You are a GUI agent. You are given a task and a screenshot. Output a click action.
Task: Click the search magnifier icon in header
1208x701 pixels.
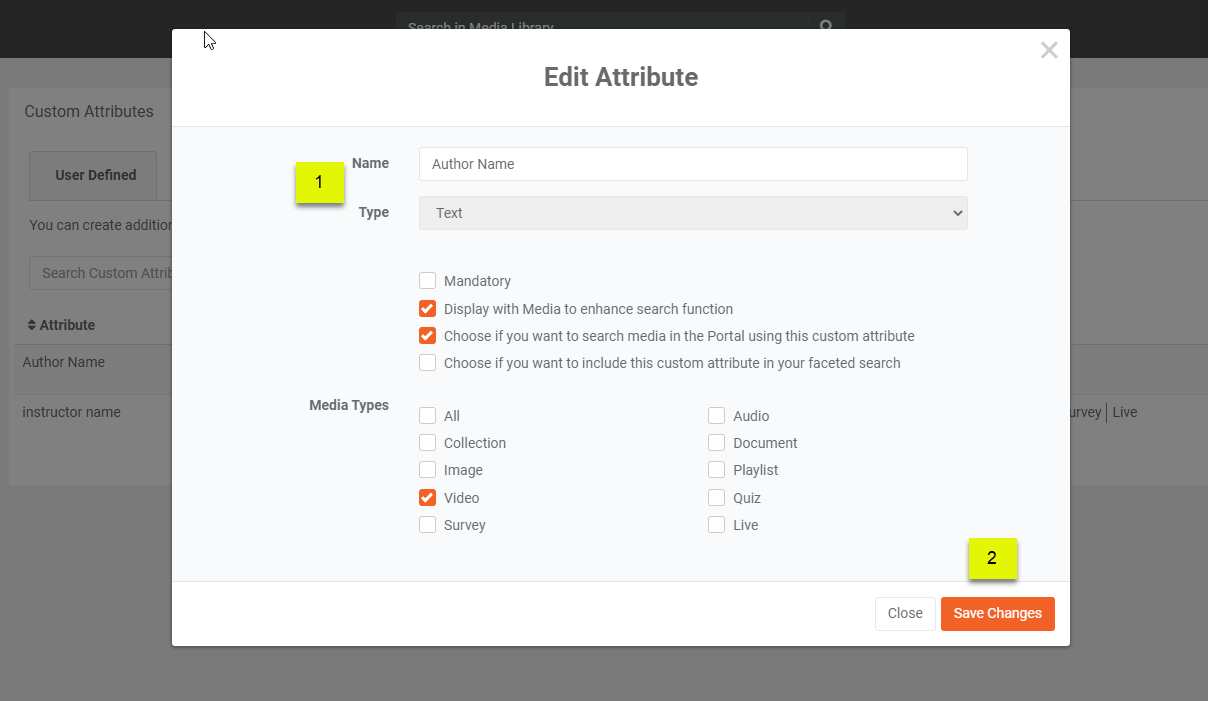(x=826, y=26)
